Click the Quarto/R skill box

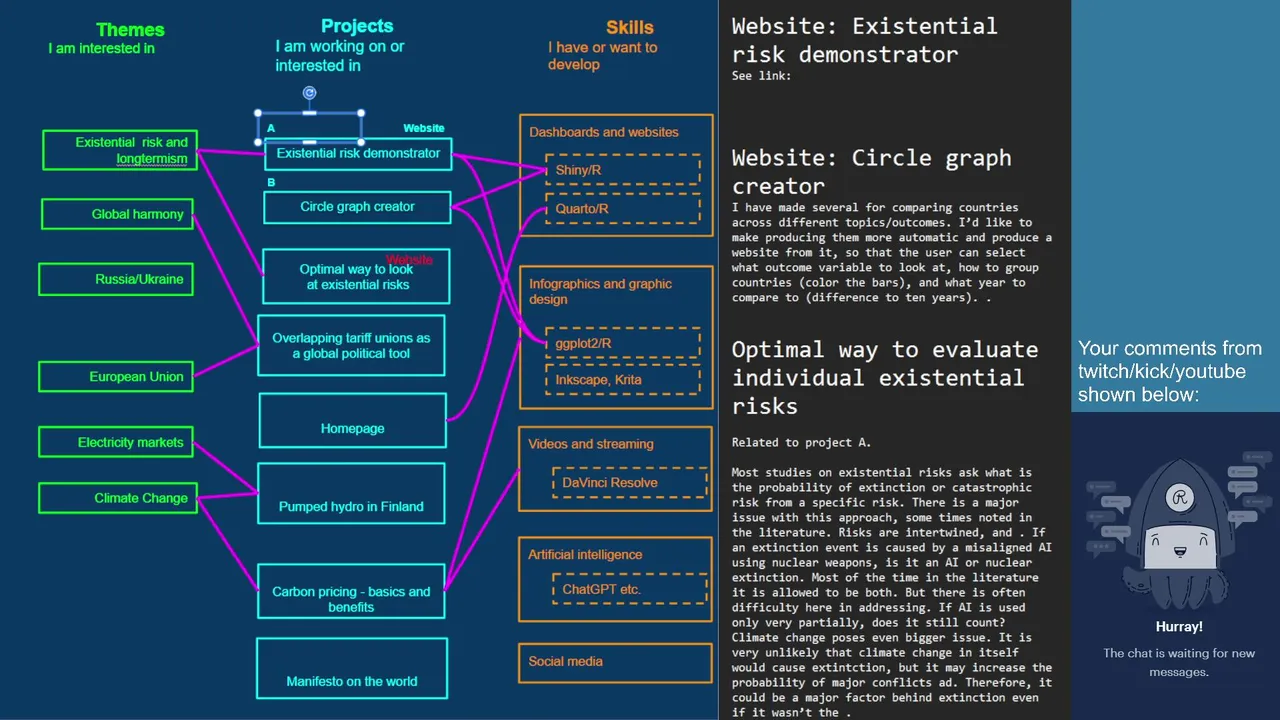(622, 208)
